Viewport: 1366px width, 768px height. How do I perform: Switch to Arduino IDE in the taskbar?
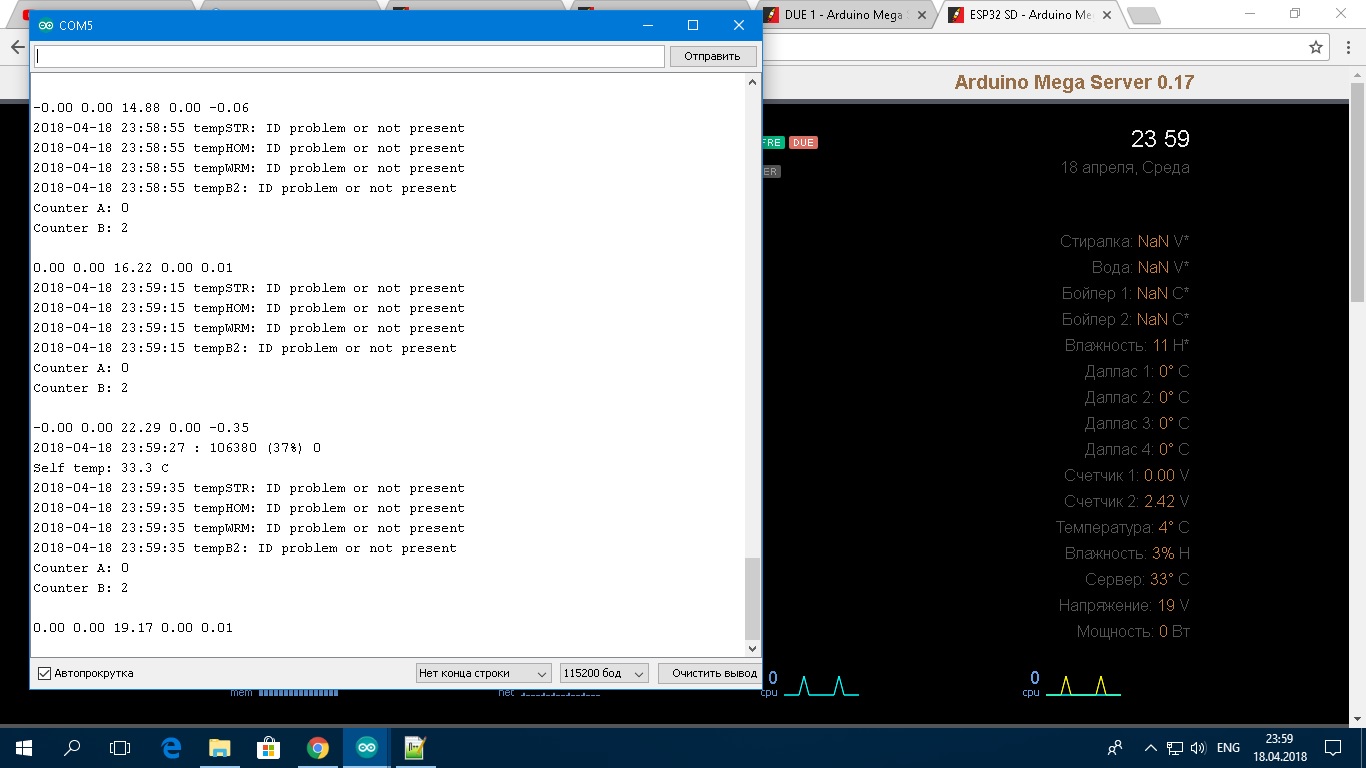click(366, 748)
